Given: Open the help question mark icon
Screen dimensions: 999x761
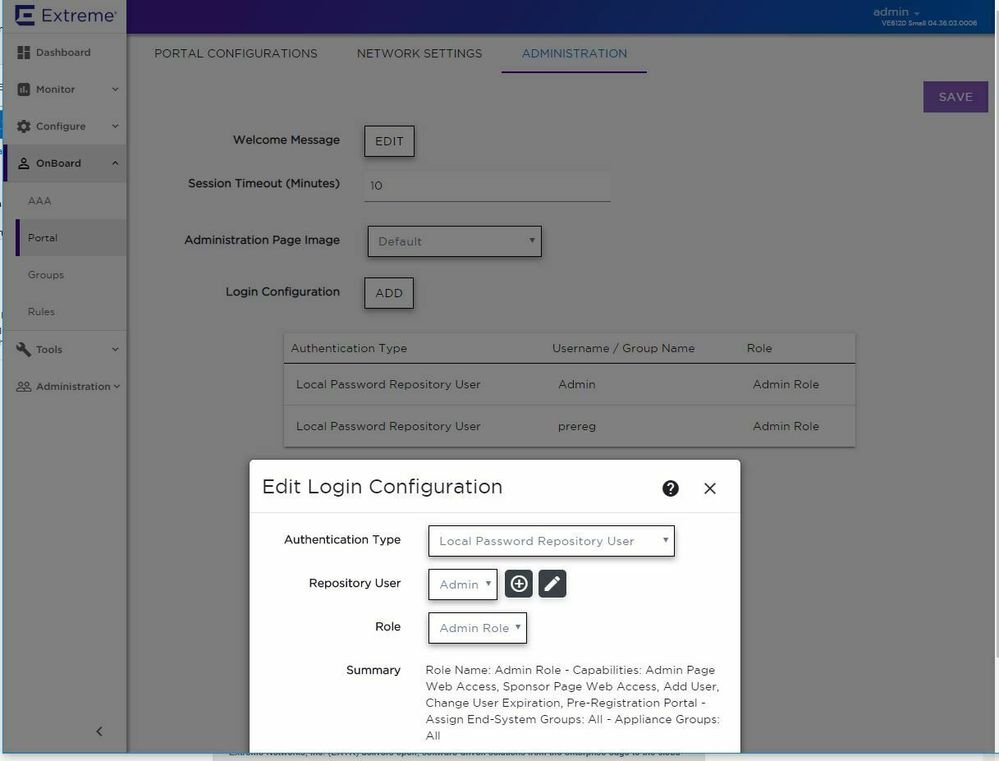Looking at the screenshot, I should pyautogui.click(x=670, y=488).
